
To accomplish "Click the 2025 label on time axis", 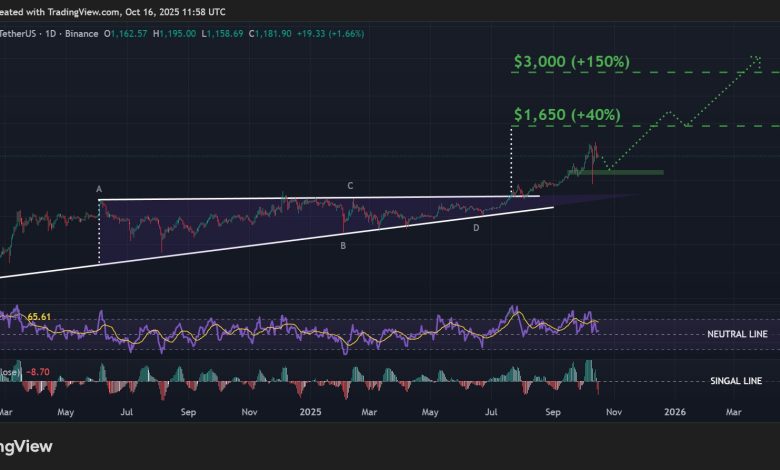I will click(308, 411).
